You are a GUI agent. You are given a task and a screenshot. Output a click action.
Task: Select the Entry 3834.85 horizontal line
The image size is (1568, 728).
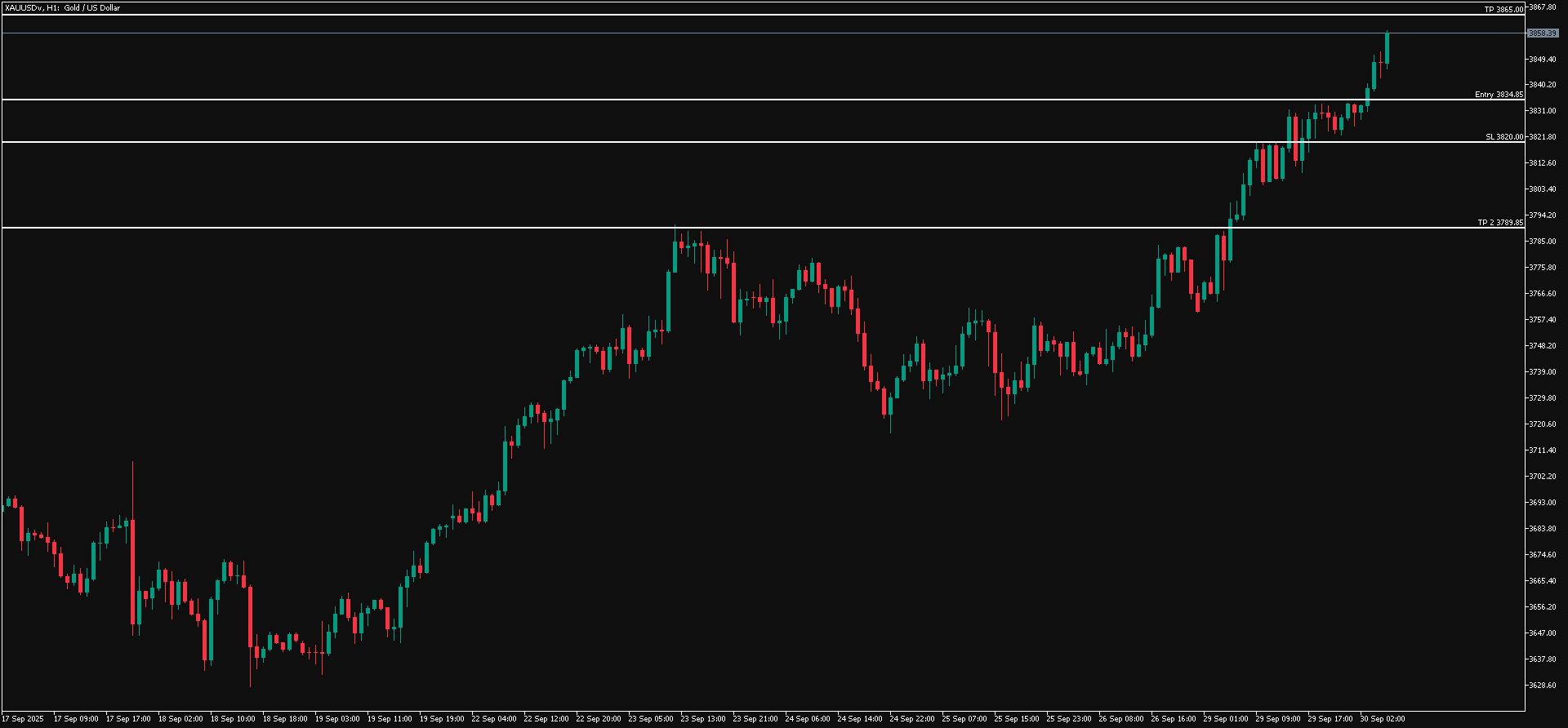(x=735, y=100)
